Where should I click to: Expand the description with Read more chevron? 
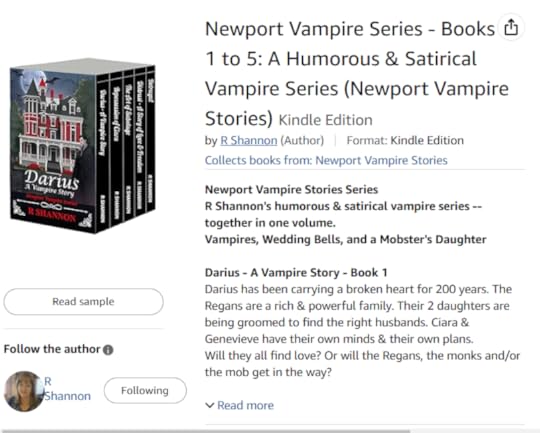209,405
